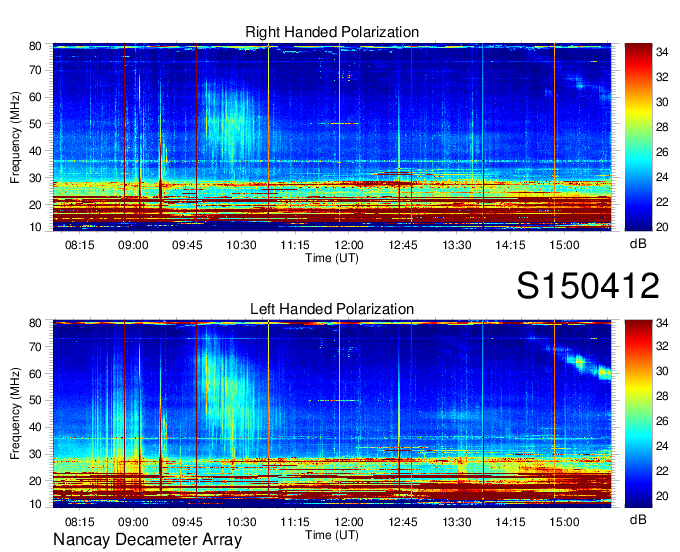680x552 pixels.
Task: Click the 50 MHz tick of right-handed plot
Action: (x=36, y=124)
